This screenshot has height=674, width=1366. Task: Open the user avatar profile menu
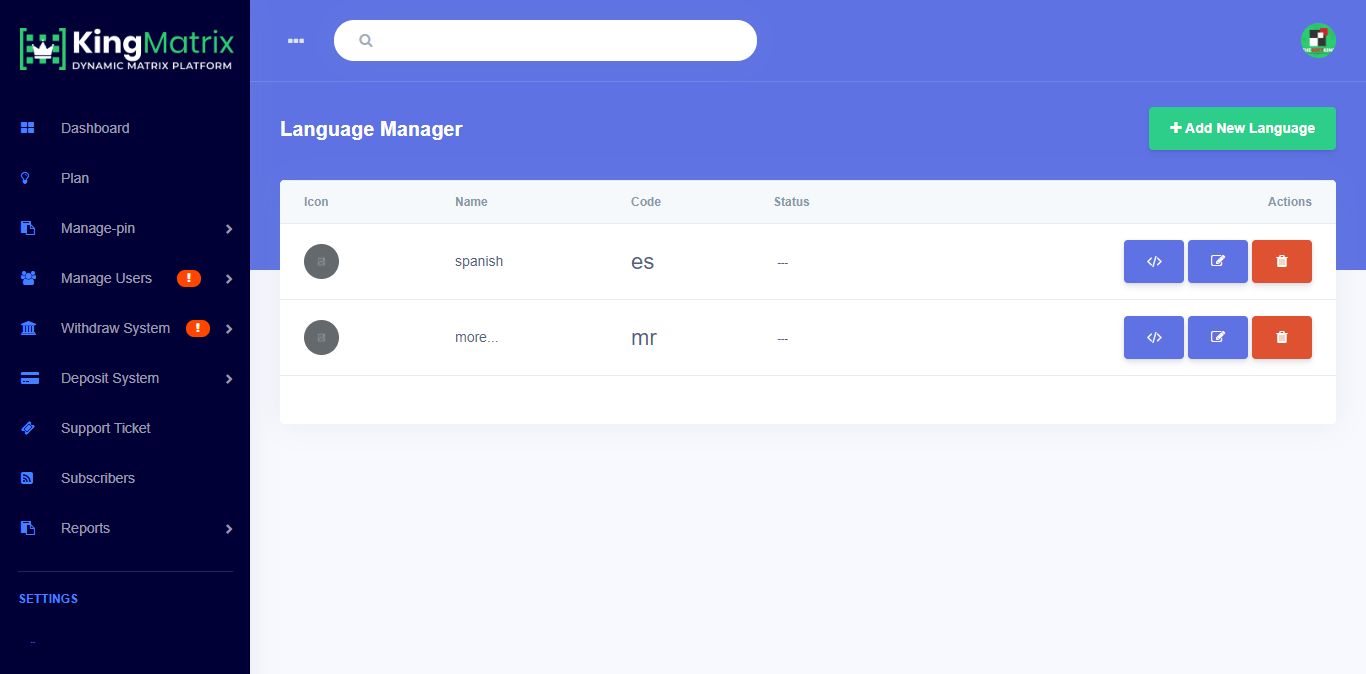[1318, 40]
